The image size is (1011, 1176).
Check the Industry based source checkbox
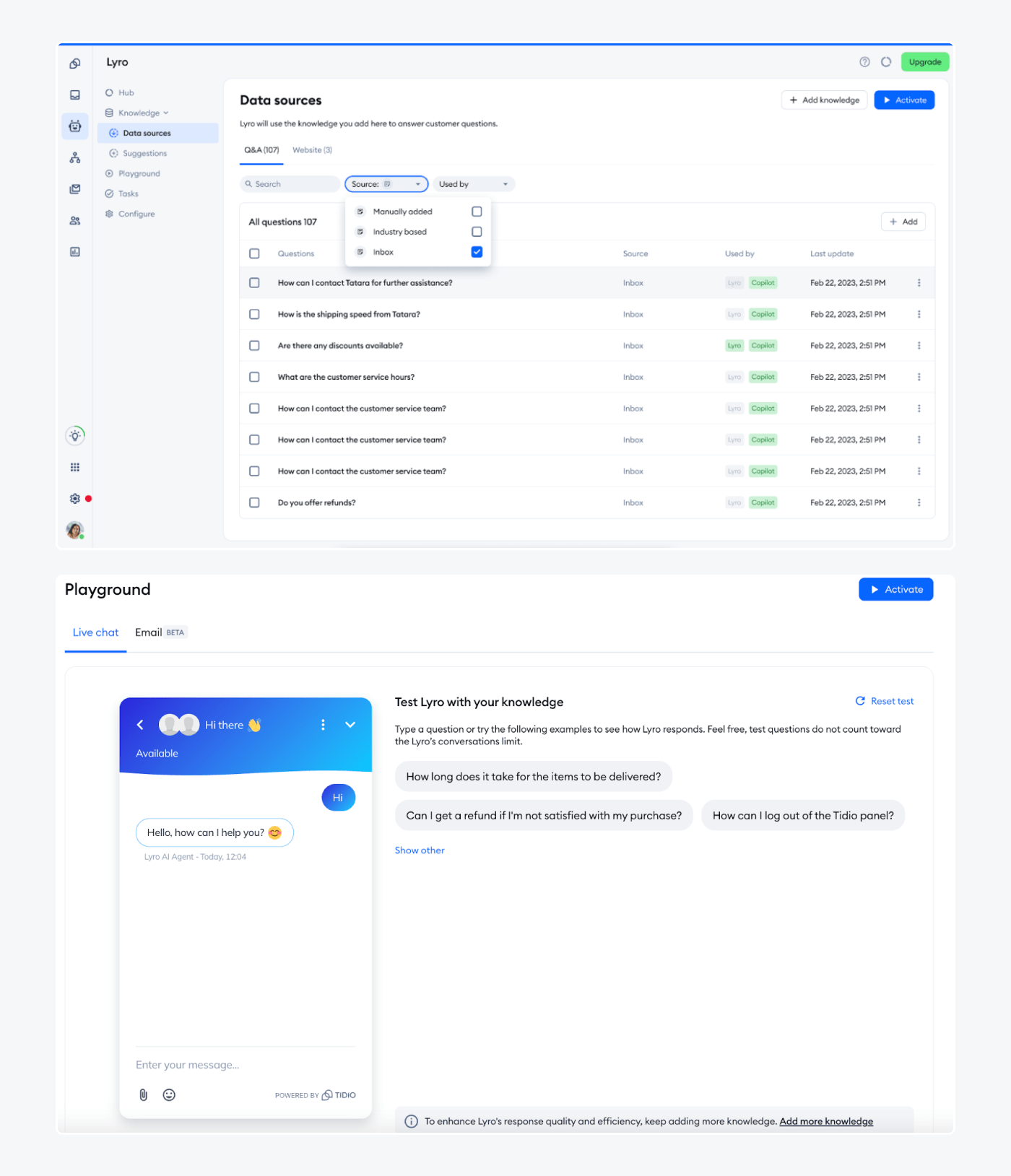pos(477,232)
